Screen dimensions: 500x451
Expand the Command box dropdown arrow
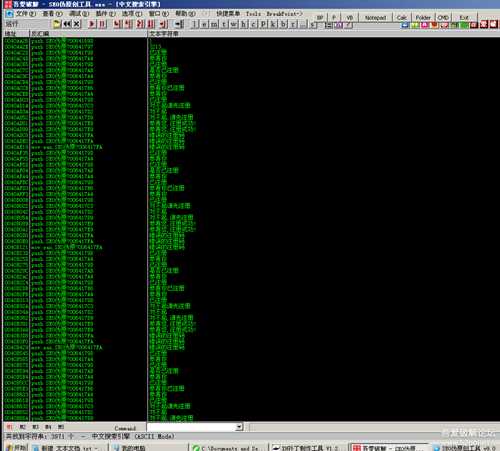239,427
